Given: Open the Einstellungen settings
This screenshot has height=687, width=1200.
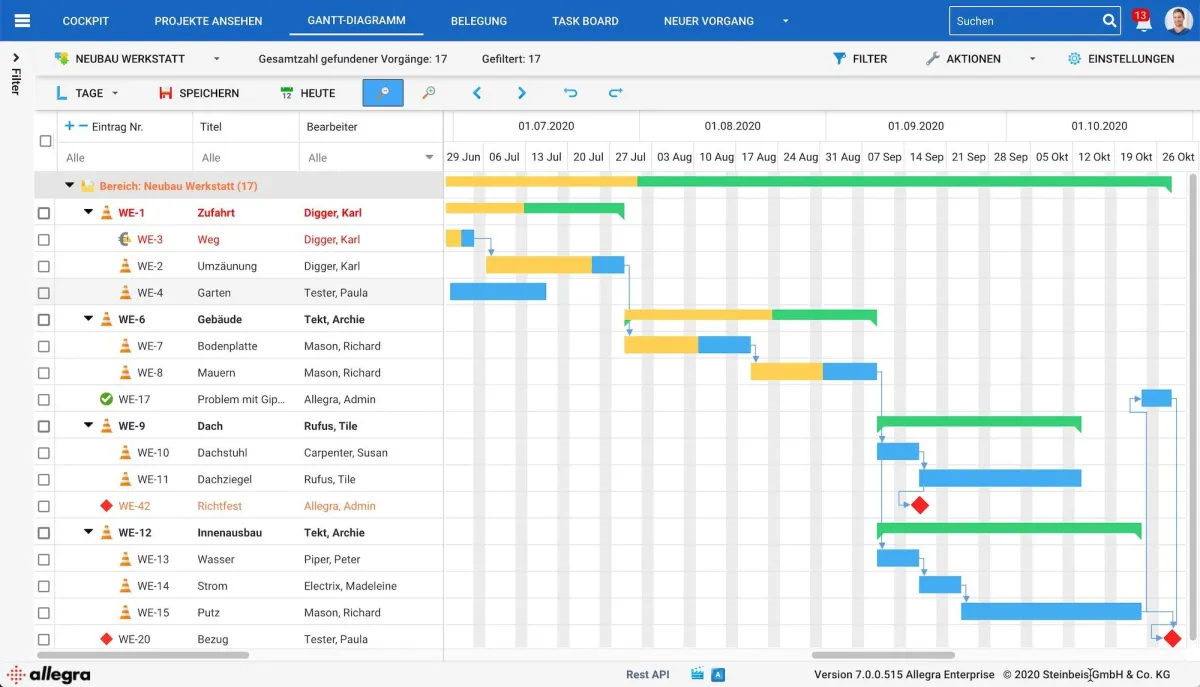Looking at the screenshot, I should coord(1120,59).
